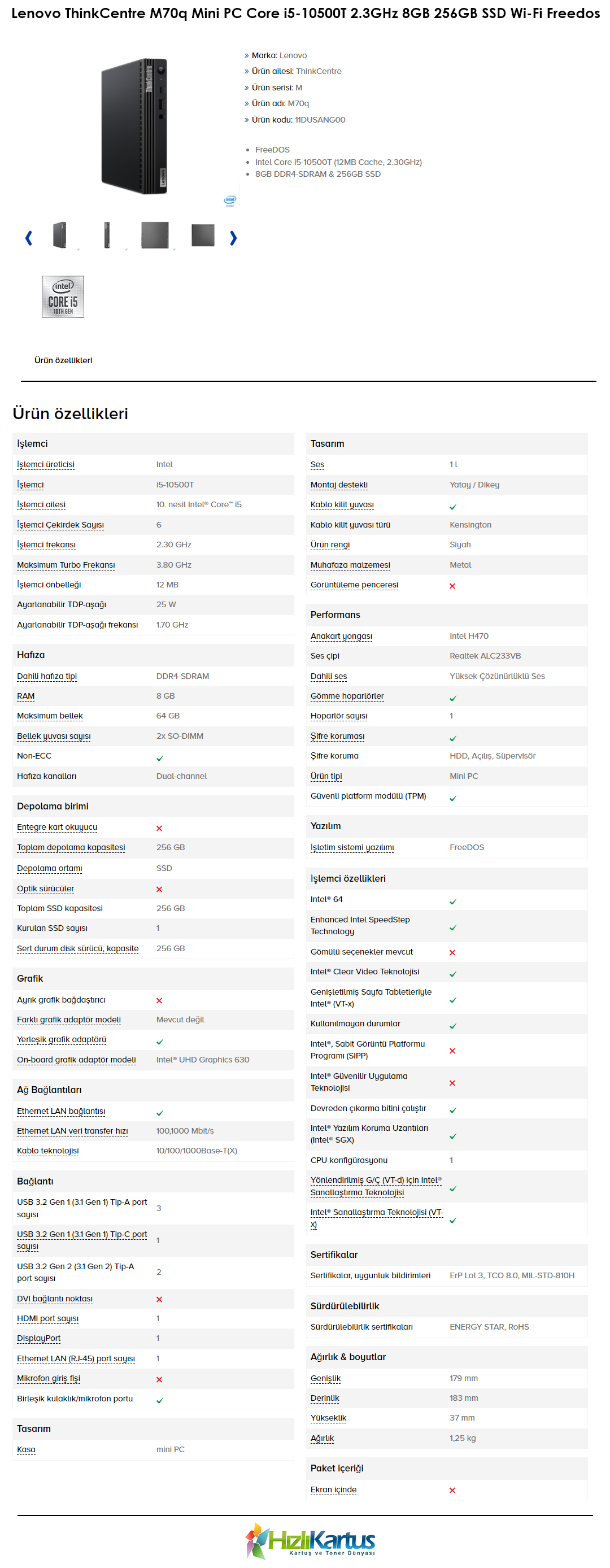This screenshot has height=1568, width=610.
Task: Click the Anakart yongası term link
Action: point(342,636)
